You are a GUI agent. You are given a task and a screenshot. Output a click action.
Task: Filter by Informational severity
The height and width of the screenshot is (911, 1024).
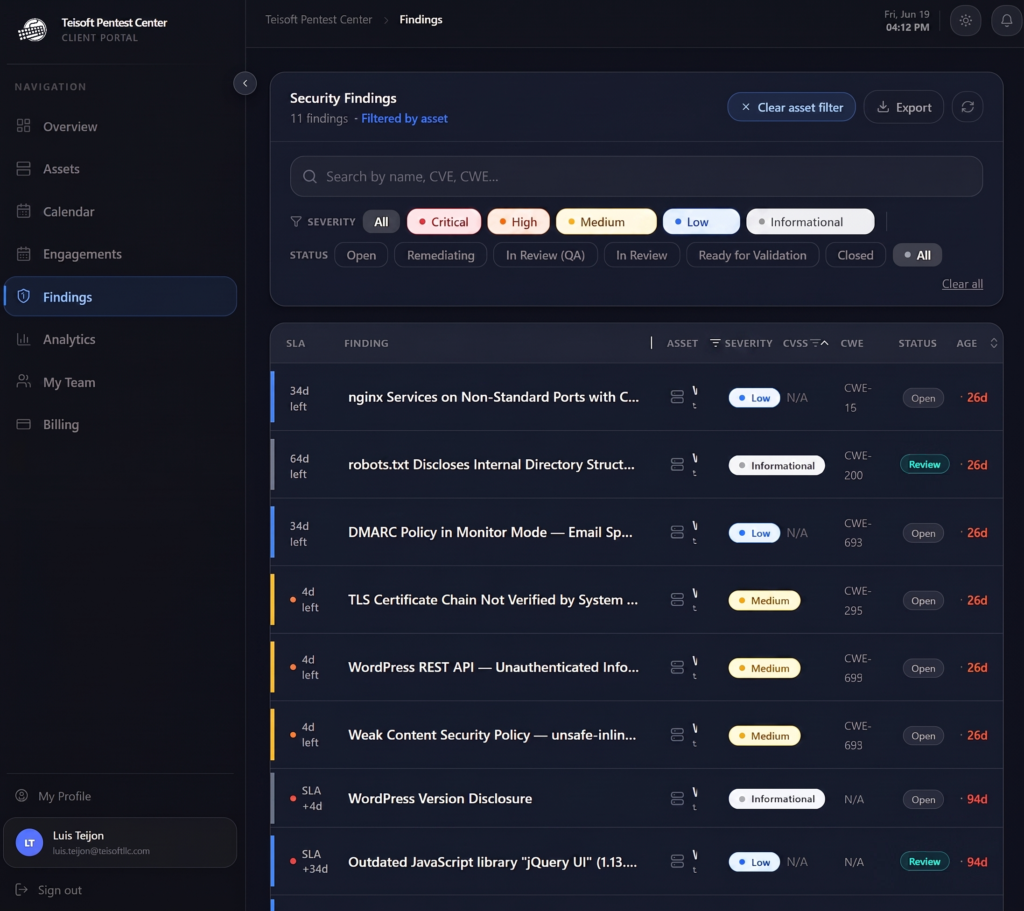(x=810, y=222)
